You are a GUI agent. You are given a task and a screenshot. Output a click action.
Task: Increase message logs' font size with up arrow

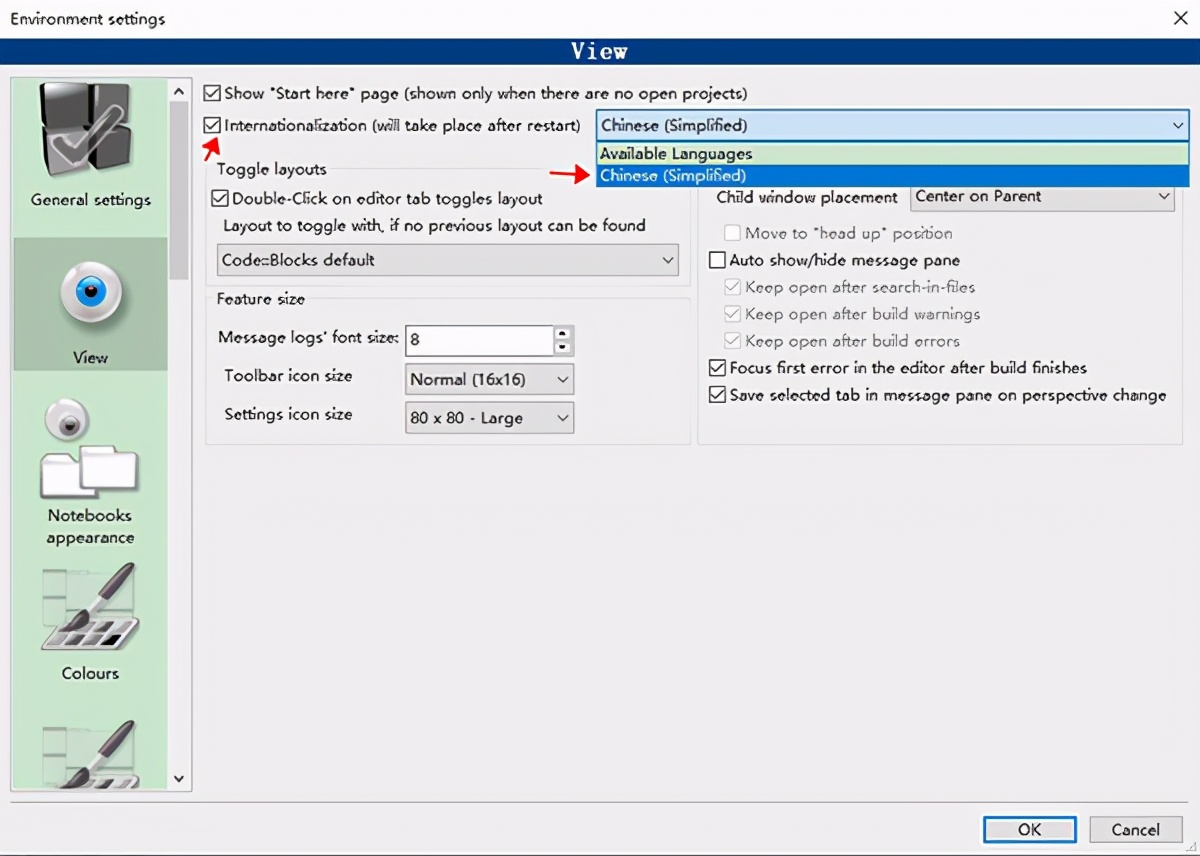pos(563,334)
